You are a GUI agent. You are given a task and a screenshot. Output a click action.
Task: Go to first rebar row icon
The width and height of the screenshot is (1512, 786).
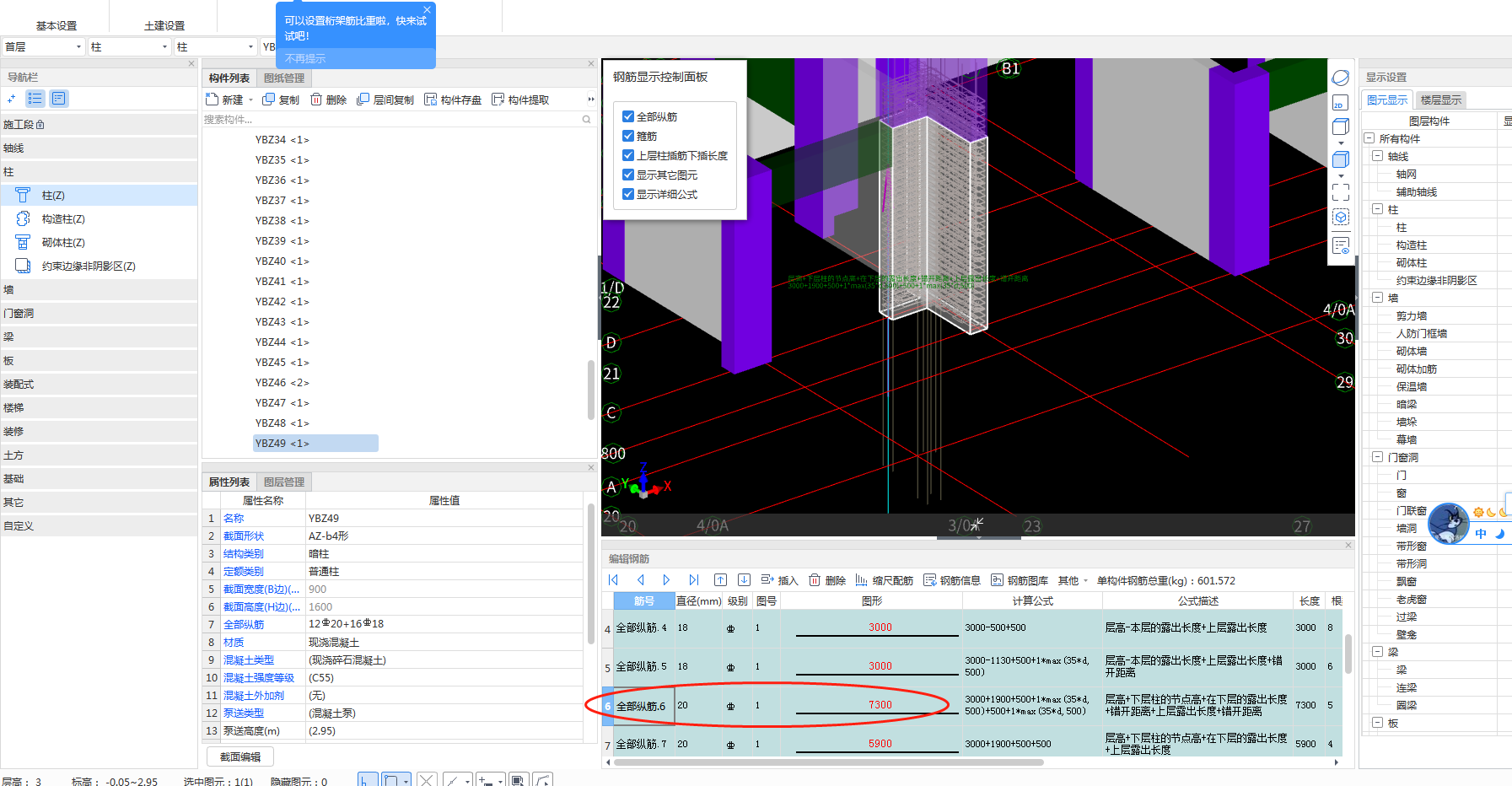click(613, 580)
